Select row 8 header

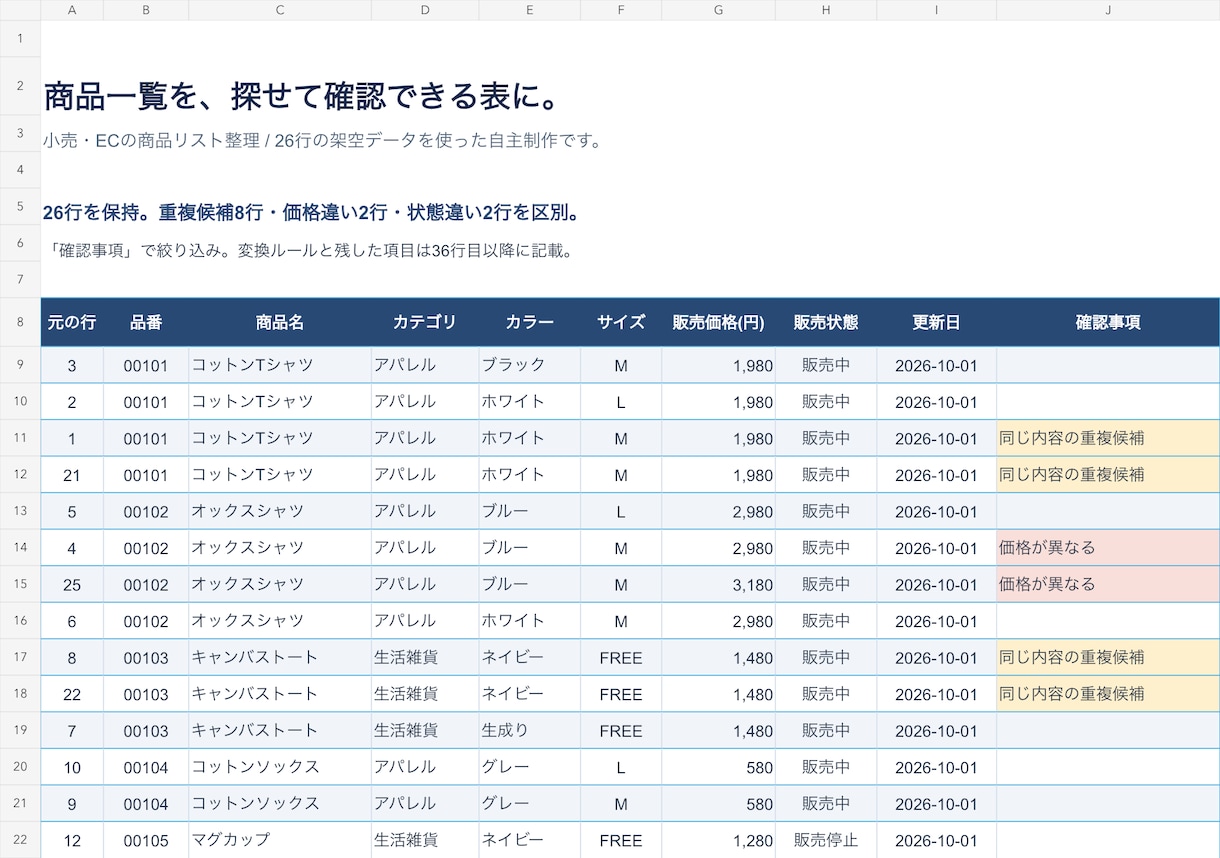point(20,322)
